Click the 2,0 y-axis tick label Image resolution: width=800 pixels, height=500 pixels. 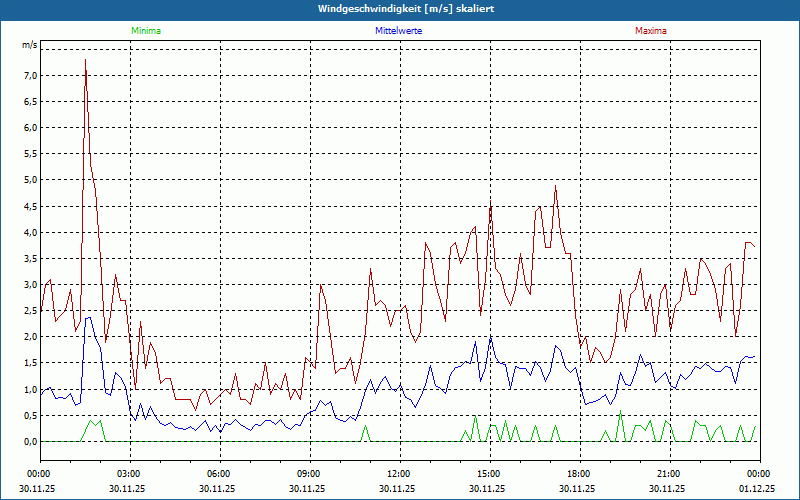(x=30, y=337)
